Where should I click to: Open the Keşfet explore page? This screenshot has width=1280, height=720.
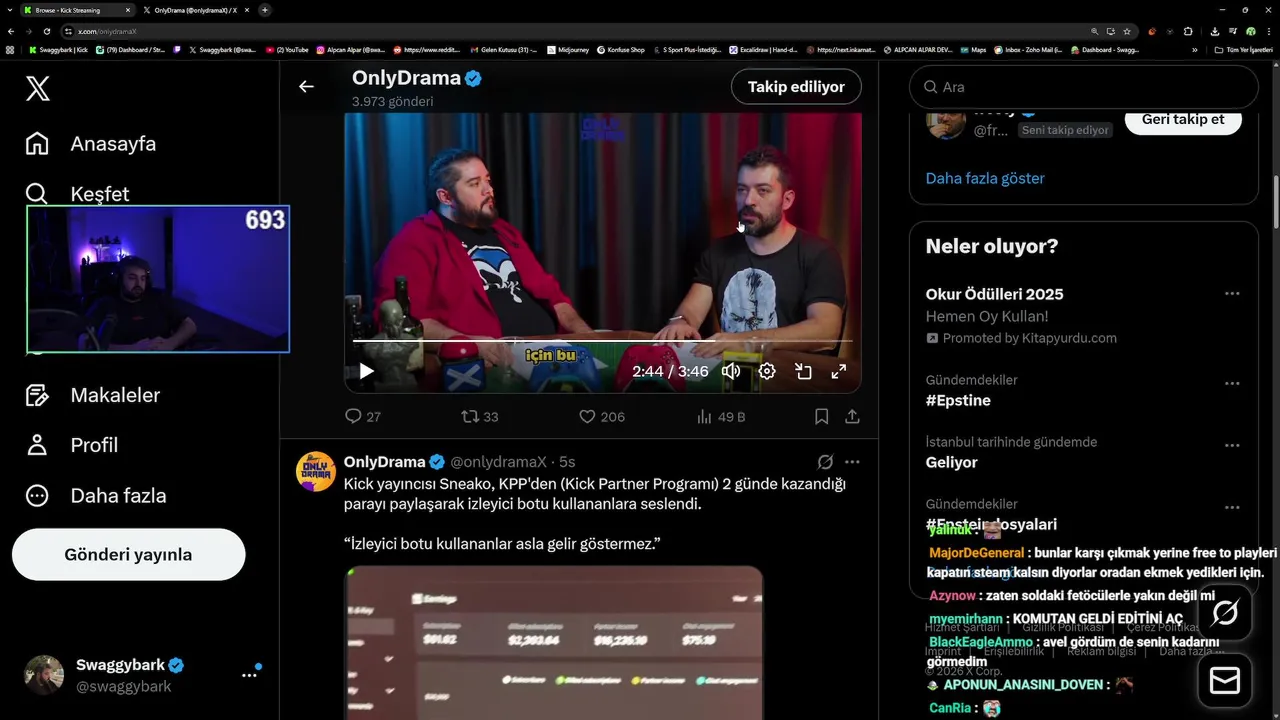[77, 193]
